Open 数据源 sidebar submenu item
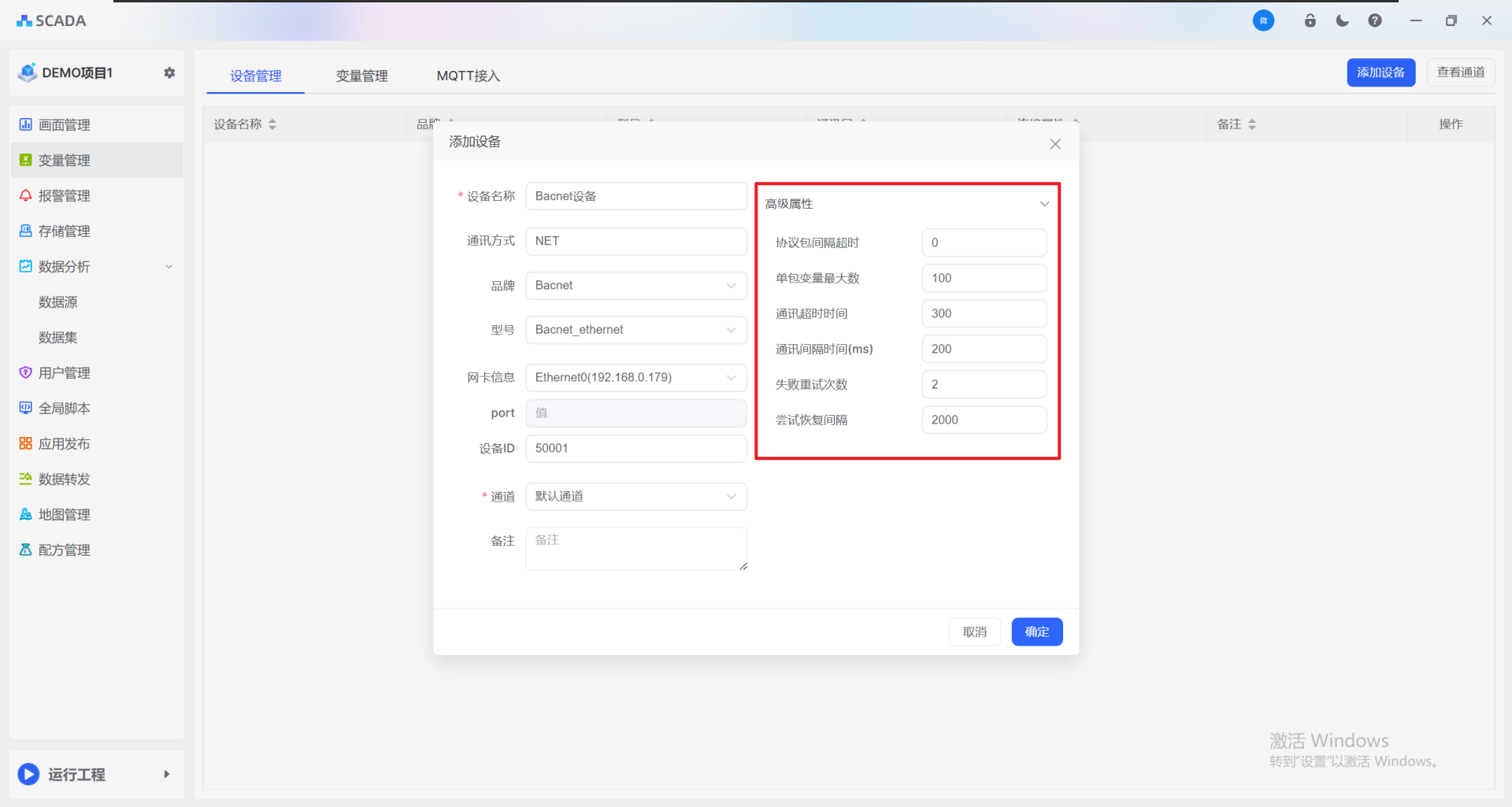 (58, 302)
